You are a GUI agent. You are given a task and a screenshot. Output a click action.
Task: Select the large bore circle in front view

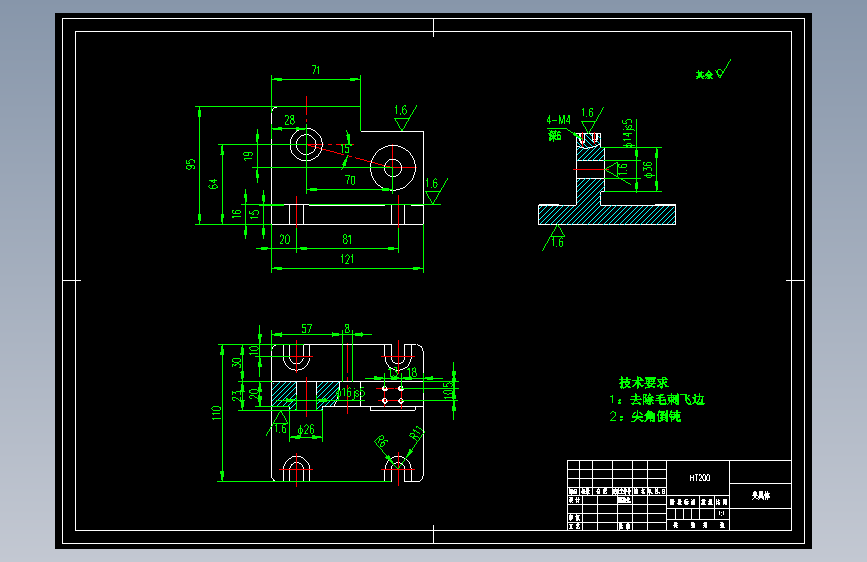pos(393,167)
